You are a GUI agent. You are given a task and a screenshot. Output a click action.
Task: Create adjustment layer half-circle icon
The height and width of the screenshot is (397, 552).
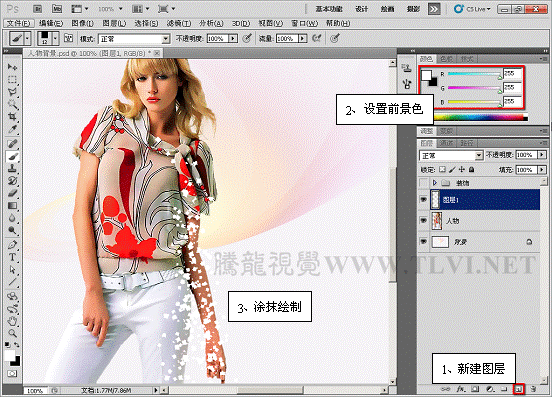point(490,389)
